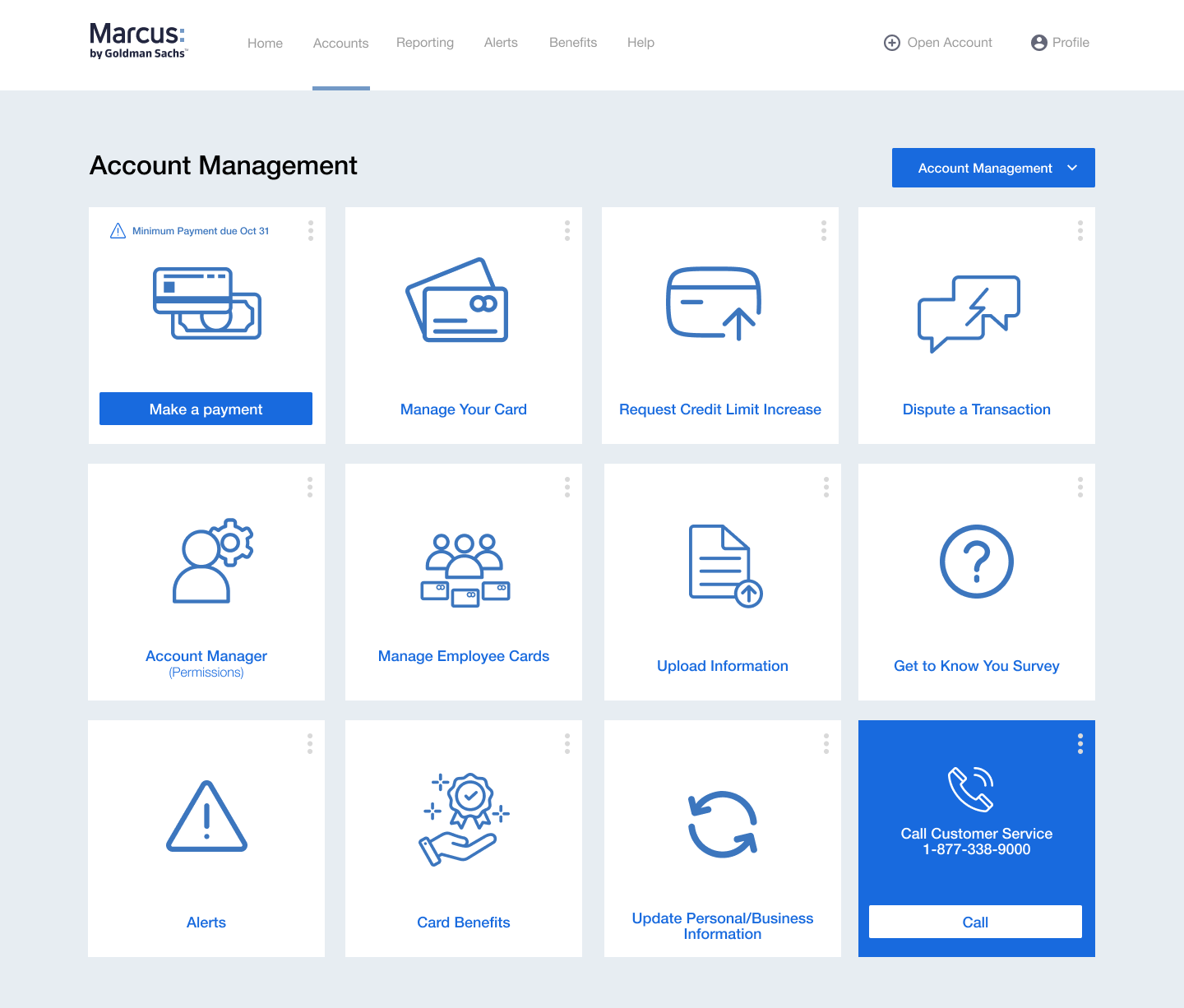Click the employee cards group icon

[465, 570]
